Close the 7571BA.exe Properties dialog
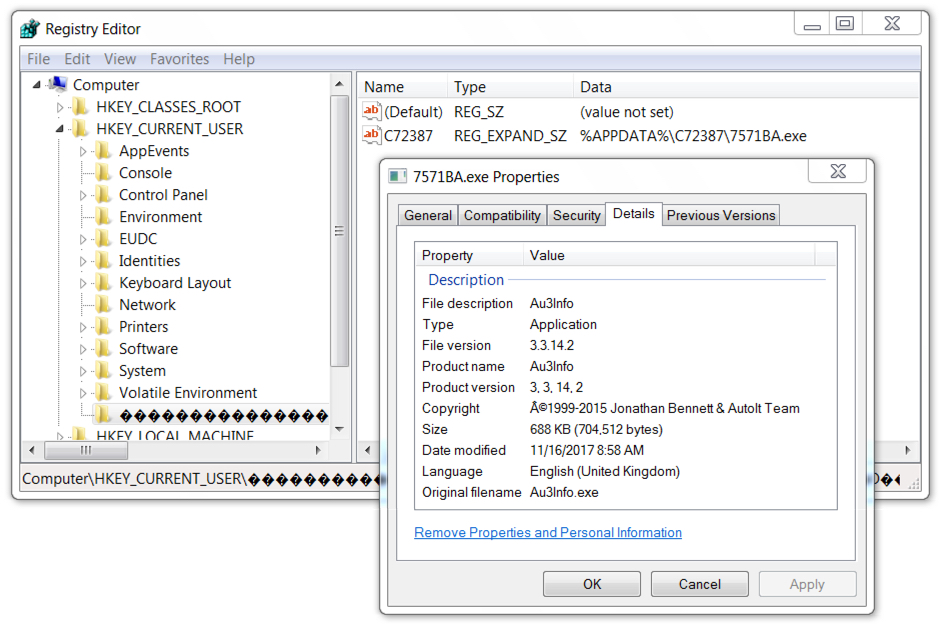The width and height of the screenshot is (939, 625). tap(837, 171)
